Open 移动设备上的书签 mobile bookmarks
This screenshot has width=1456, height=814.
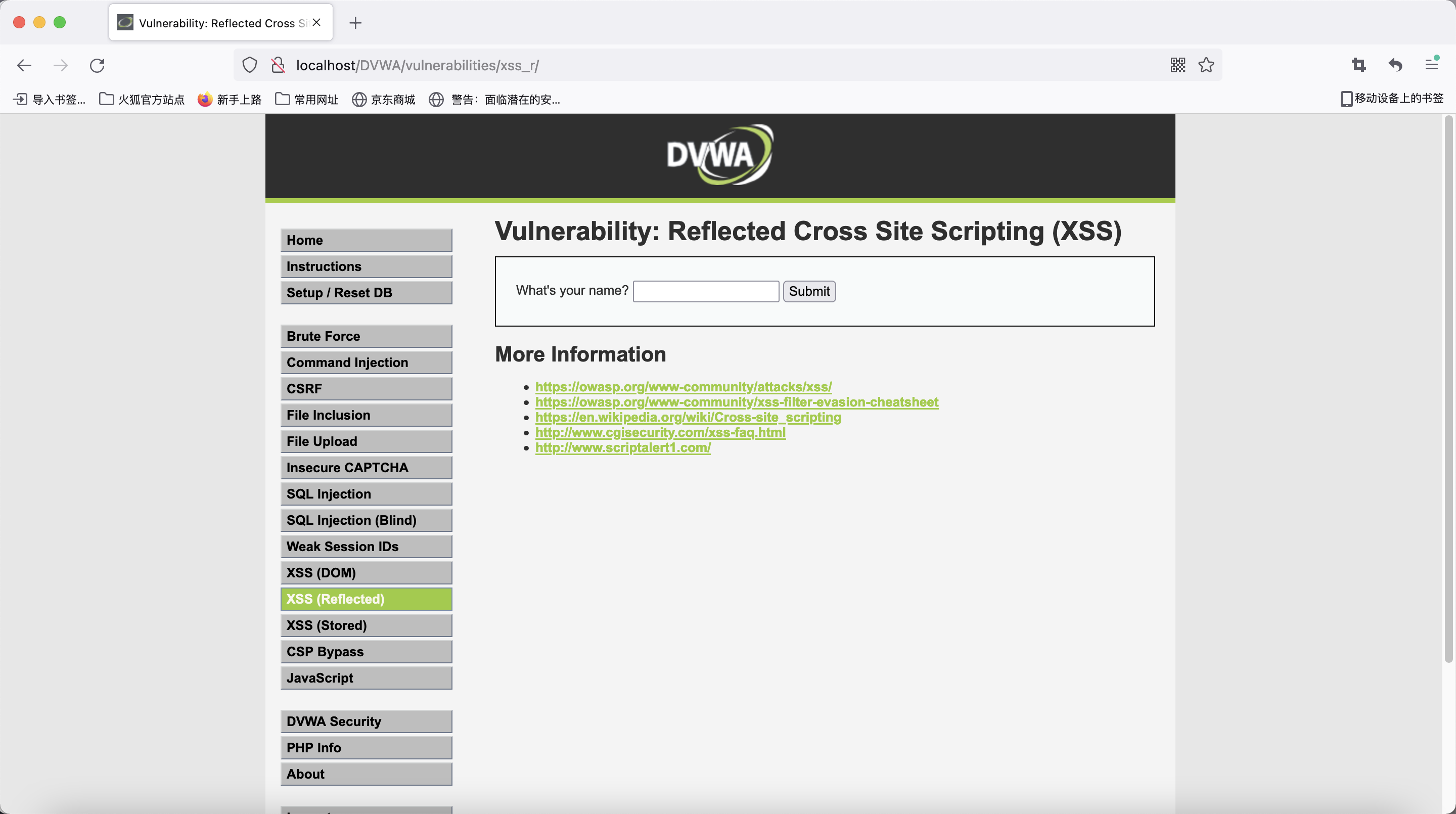(1392, 99)
